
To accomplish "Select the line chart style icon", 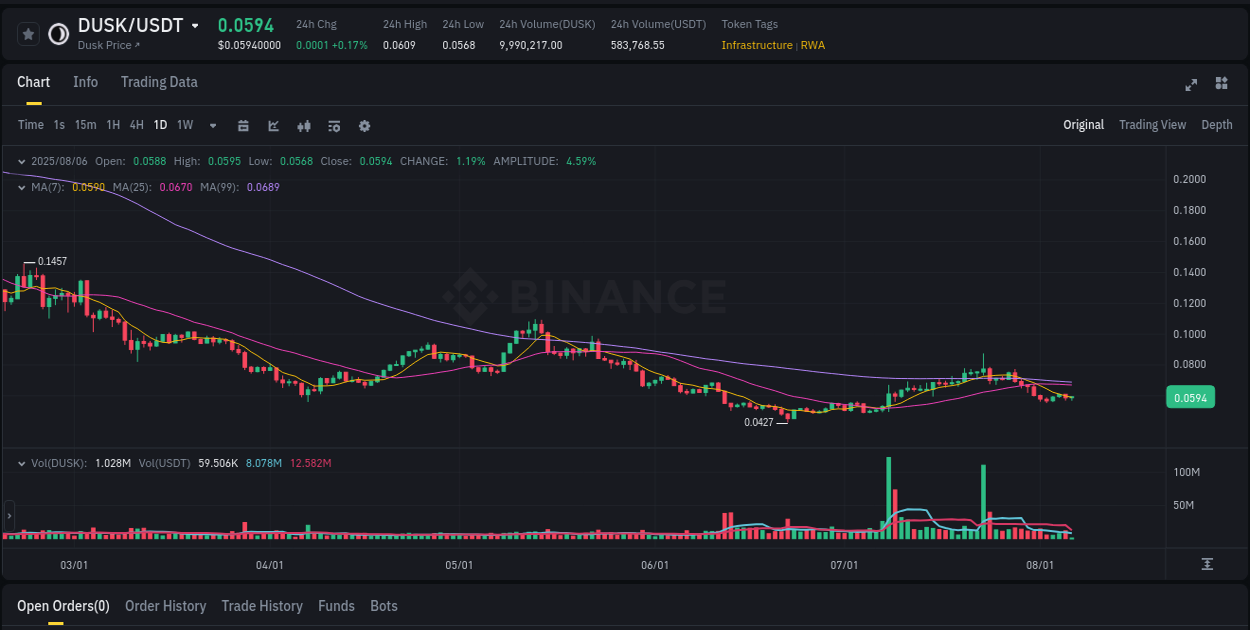I will click(273, 125).
